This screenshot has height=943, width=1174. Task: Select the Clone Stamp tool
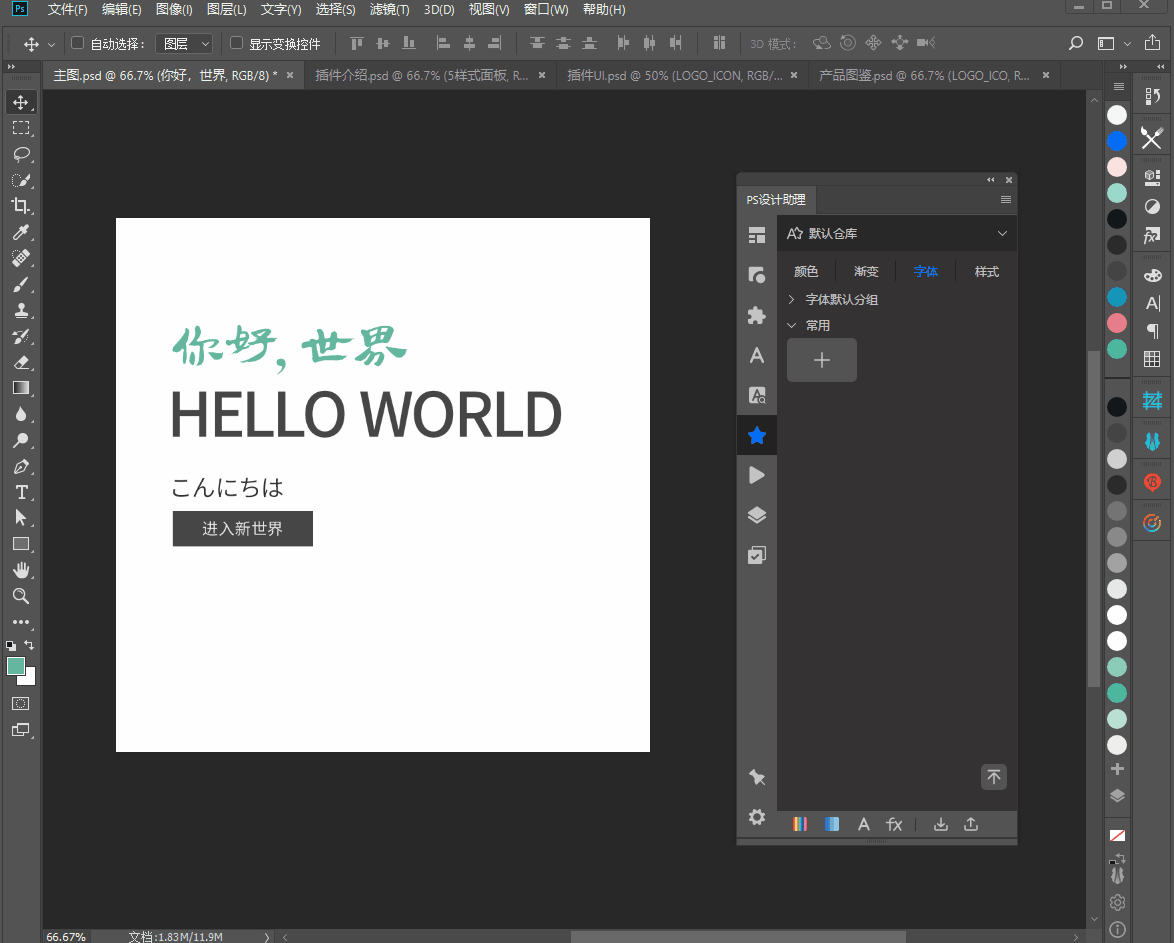[21, 310]
